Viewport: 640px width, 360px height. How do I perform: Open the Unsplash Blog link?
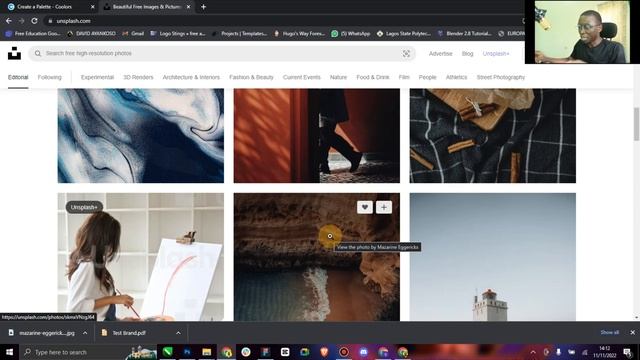pyautogui.click(x=467, y=53)
